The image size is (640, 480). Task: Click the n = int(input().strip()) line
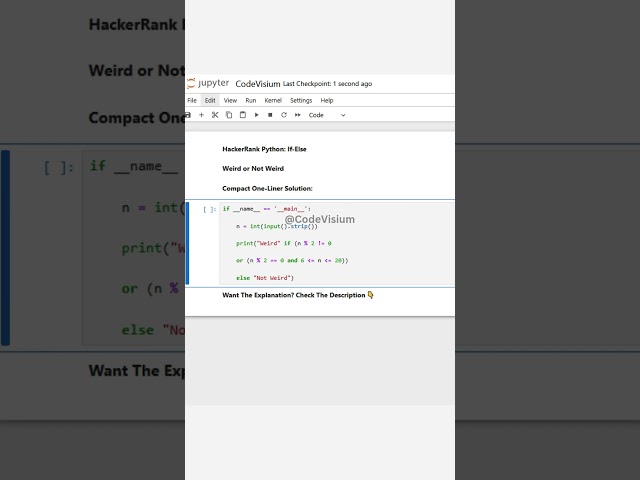point(277,226)
